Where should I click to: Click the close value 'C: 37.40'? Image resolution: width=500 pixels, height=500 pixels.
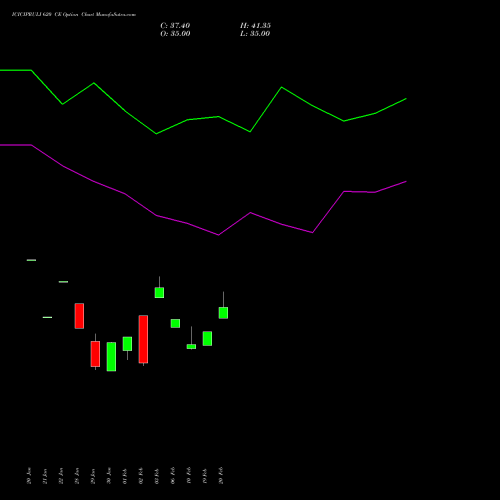point(175,26)
